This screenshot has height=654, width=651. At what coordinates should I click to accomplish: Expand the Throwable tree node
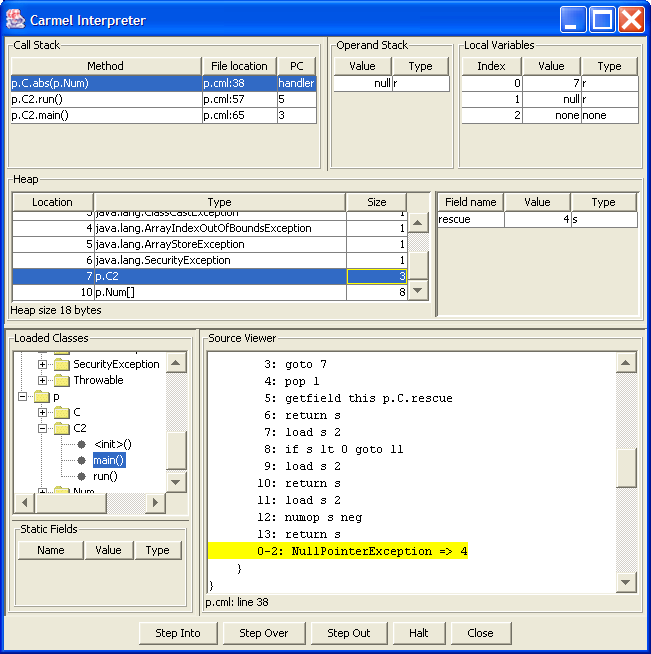tap(43, 380)
